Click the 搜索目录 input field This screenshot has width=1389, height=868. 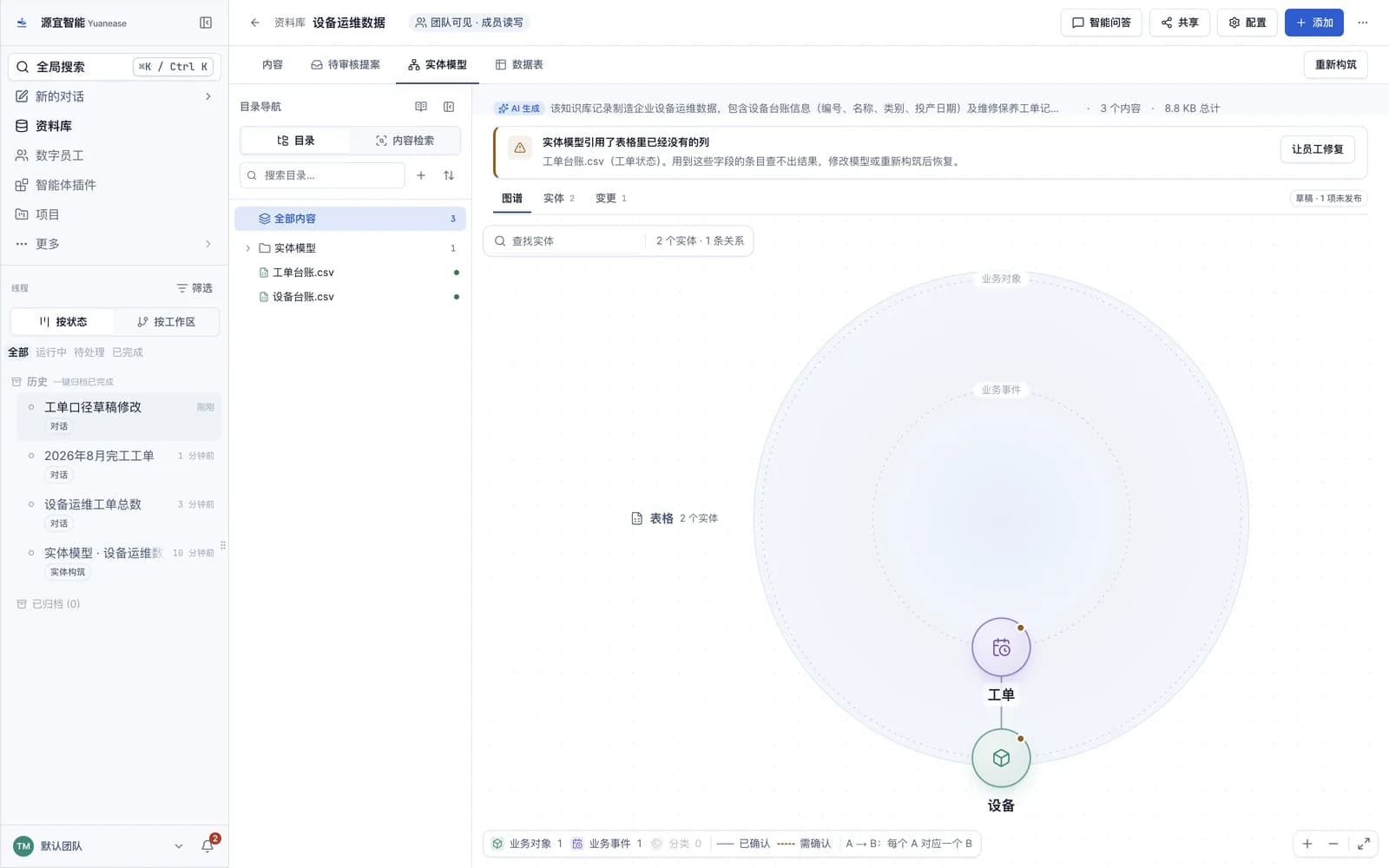click(322, 175)
